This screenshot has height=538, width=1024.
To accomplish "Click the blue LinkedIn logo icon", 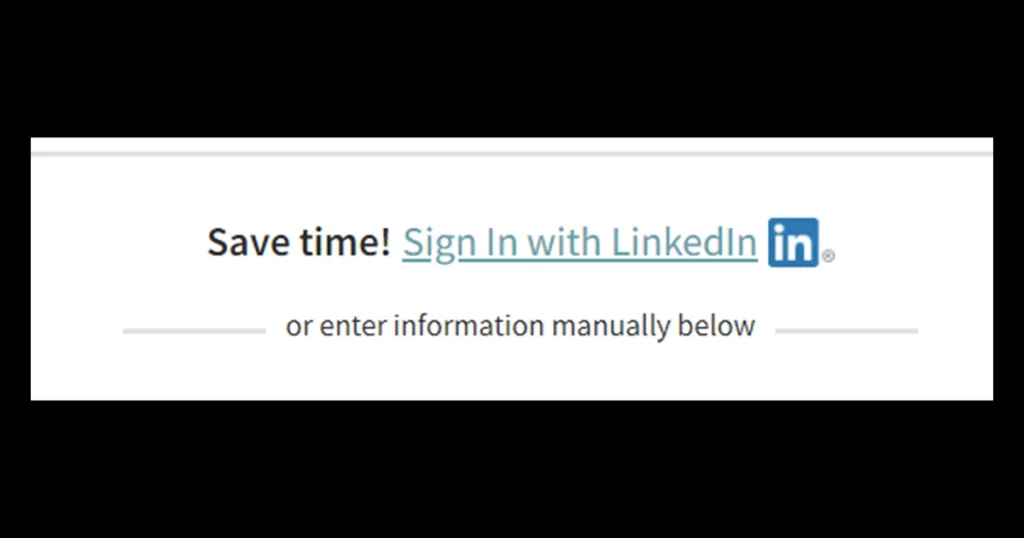I will point(793,242).
